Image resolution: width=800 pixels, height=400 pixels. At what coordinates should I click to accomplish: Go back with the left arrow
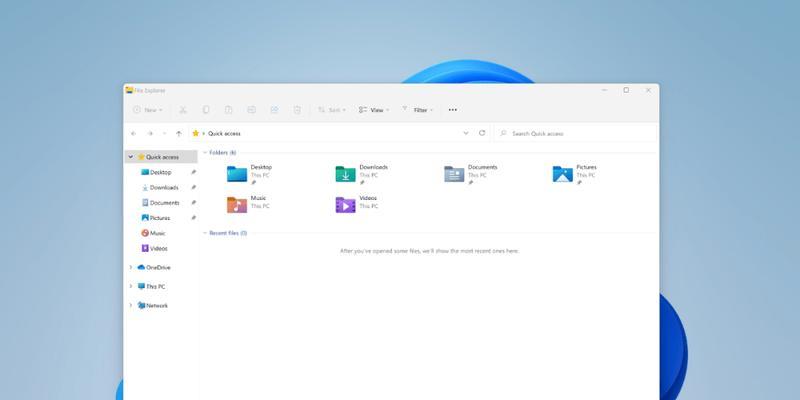(134, 133)
